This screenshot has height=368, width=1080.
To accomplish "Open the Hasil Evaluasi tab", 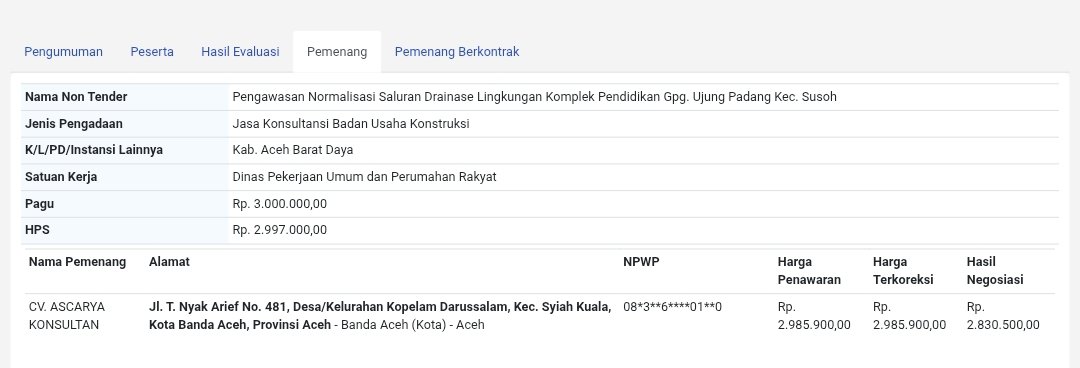I will click(240, 52).
